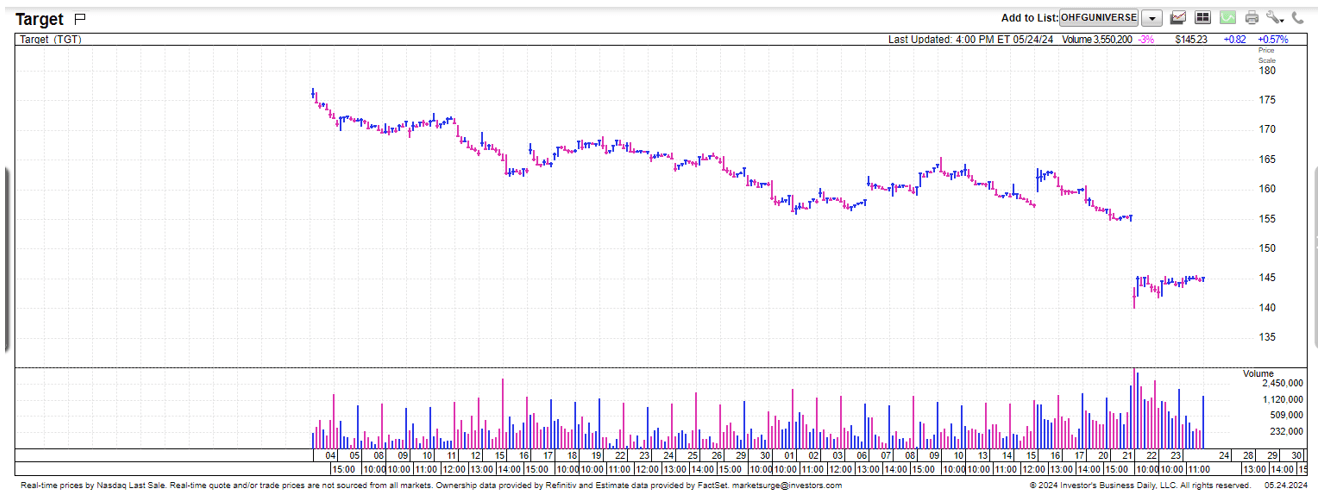Click the $145.23 price value

[x=1191, y=39]
